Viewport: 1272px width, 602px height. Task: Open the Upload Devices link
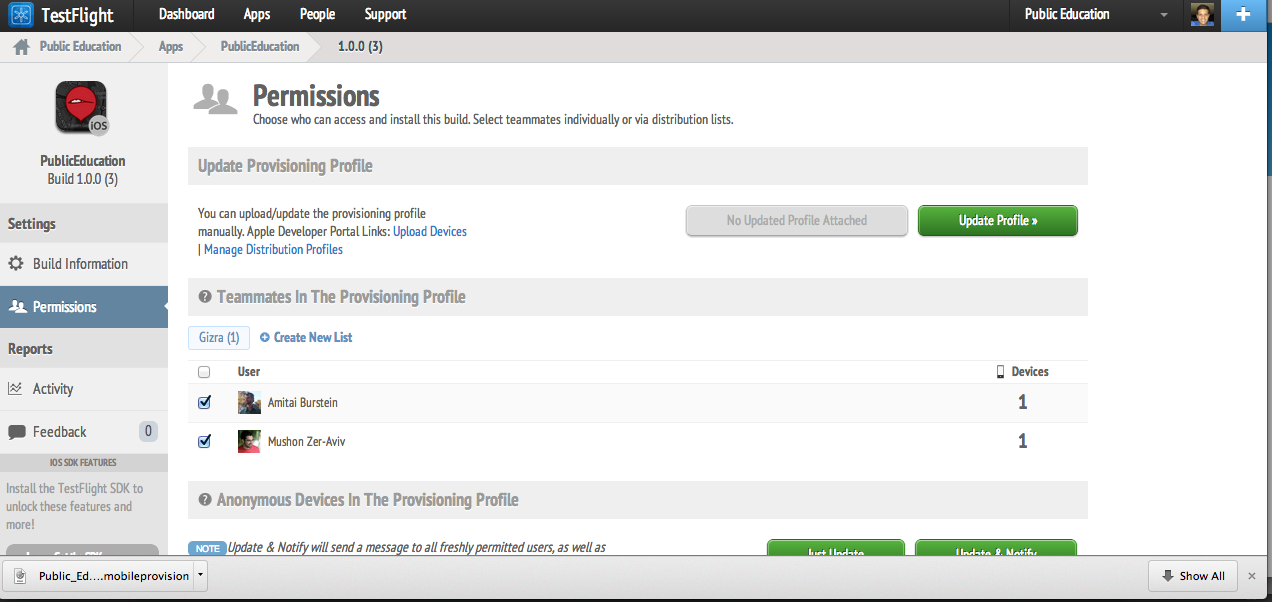pos(430,232)
